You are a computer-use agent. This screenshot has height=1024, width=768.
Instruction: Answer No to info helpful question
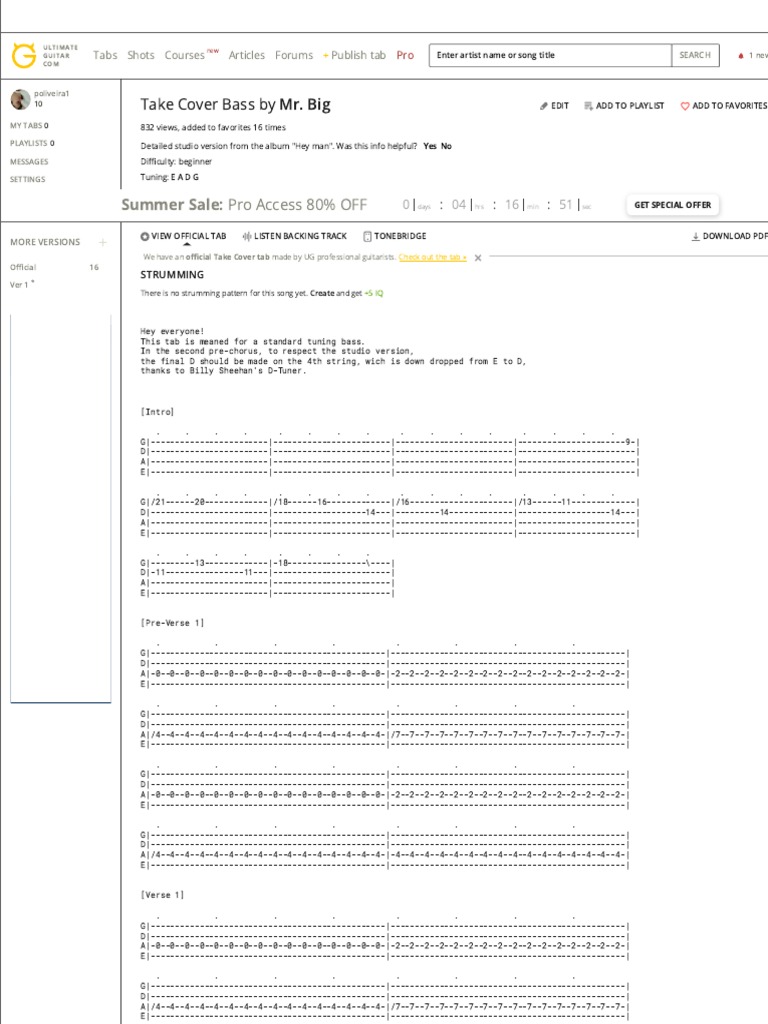[x=446, y=146]
